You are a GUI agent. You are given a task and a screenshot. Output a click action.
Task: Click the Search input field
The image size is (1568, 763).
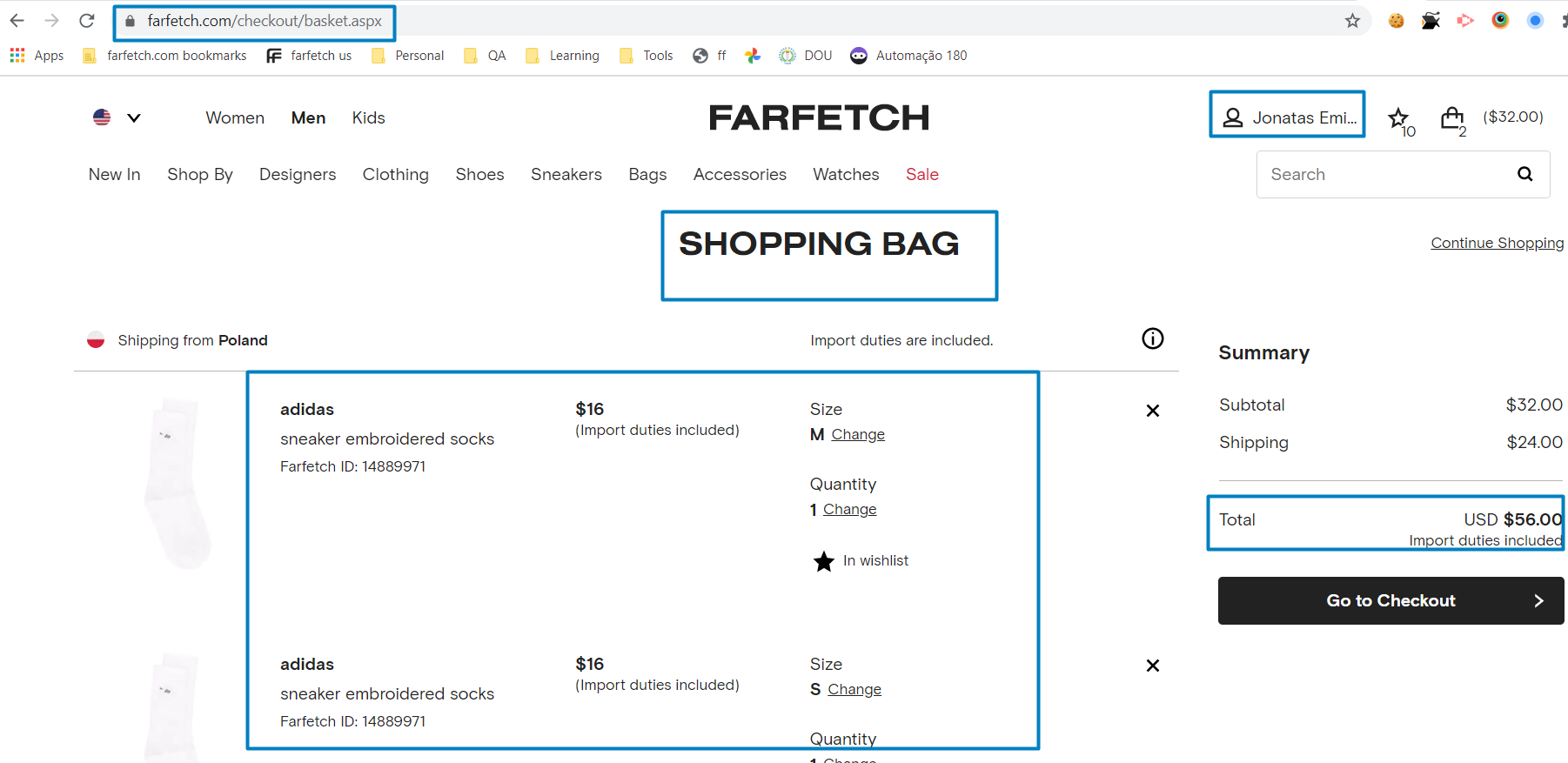[x=1384, y=174]
